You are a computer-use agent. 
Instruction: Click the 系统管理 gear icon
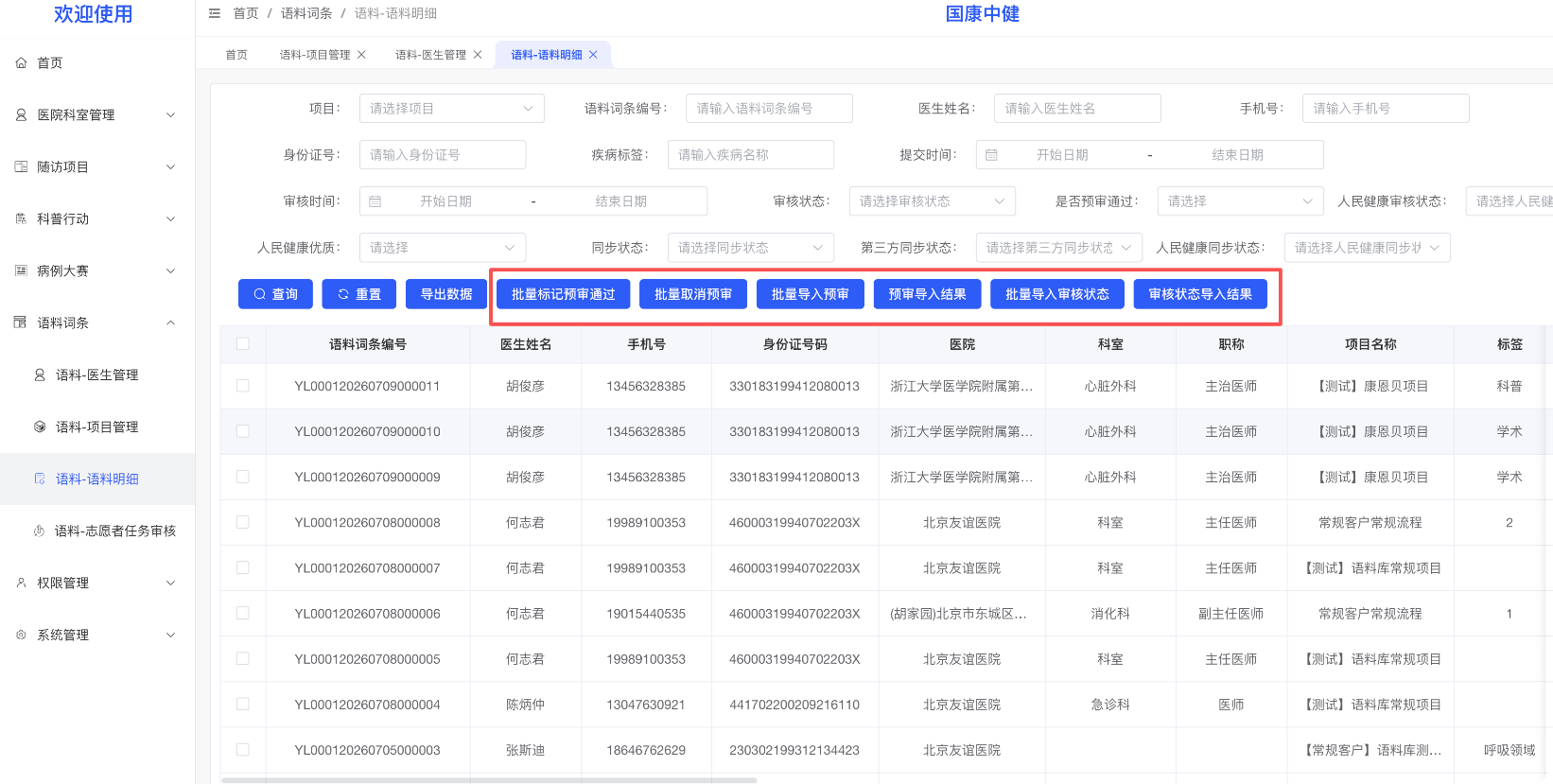point(21,635)
